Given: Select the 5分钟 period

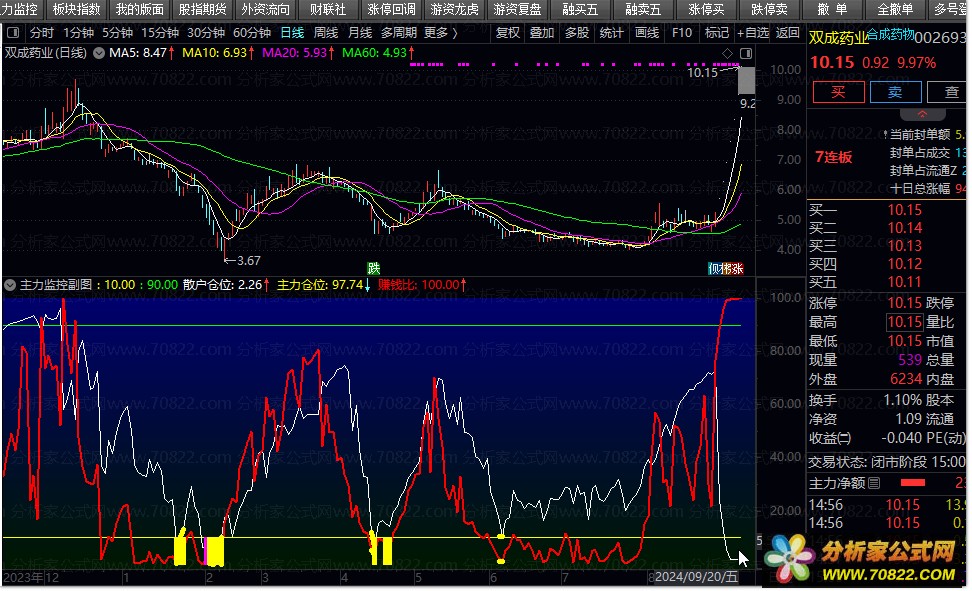Looking at the screenshot, I should click(x=118, y=33).
